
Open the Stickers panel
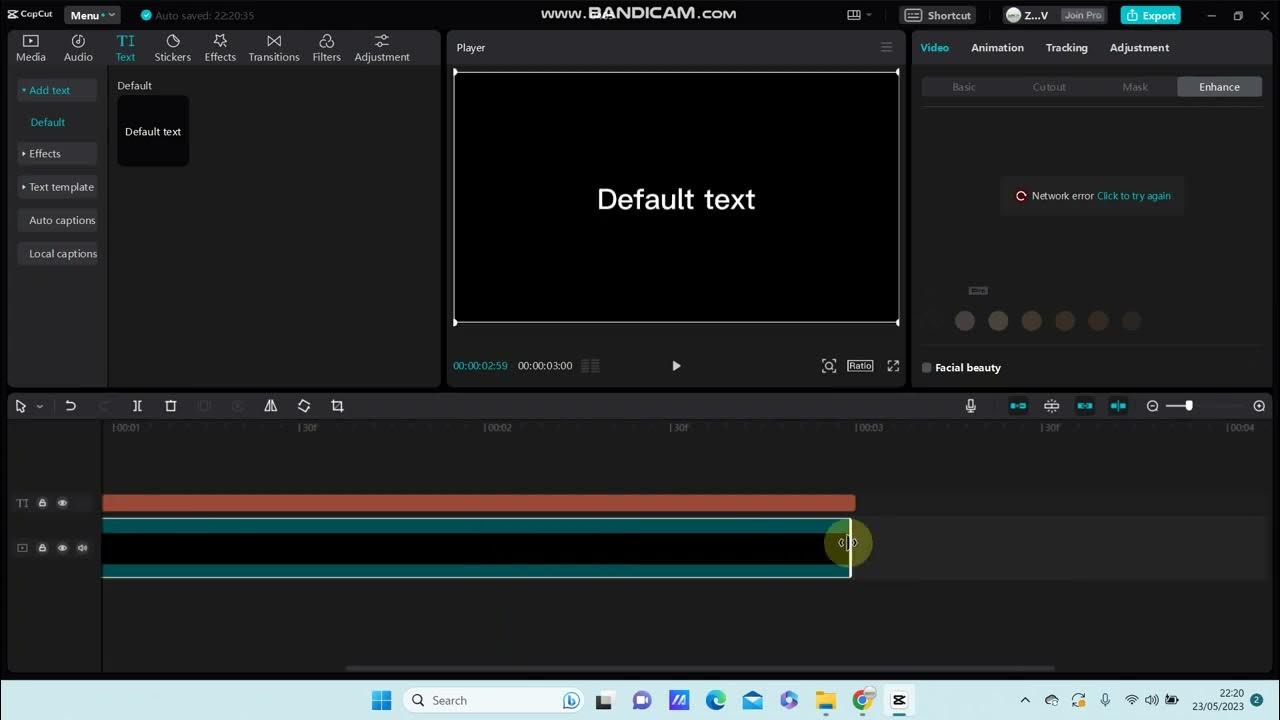(173, 48)
